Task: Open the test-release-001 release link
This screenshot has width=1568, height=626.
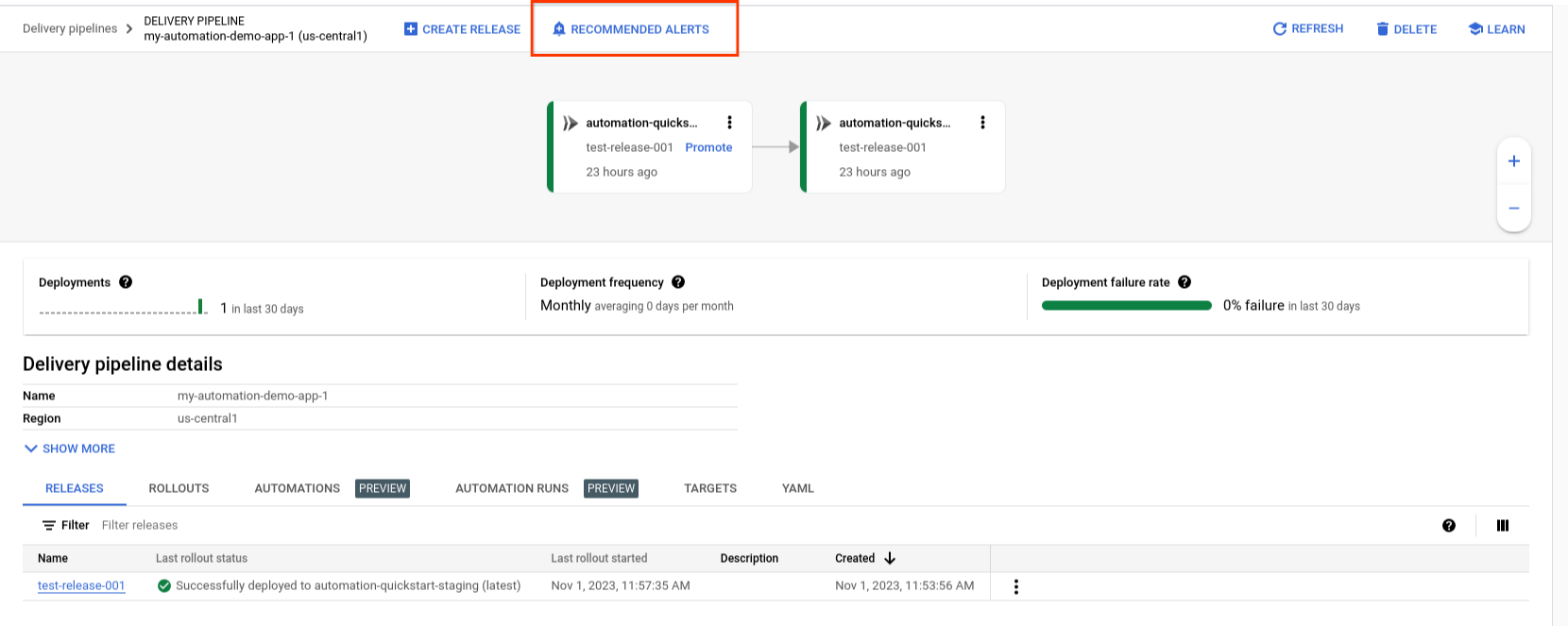Action: [x=81, y=585]
